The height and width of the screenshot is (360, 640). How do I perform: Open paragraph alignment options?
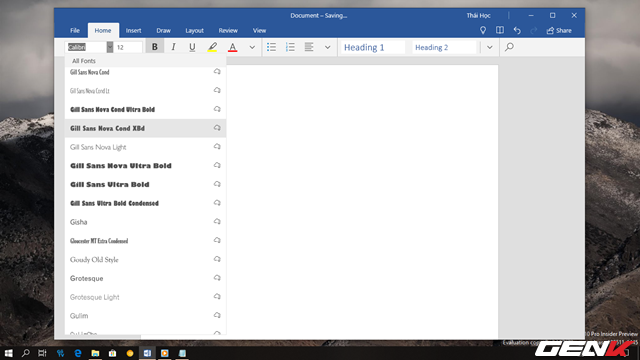[x=309, y=47]
